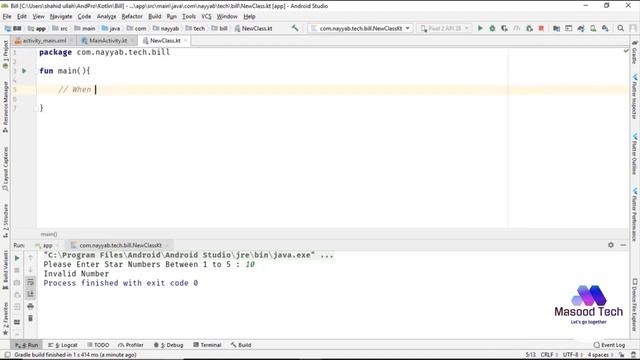Open the Tools menu
640x360 pixels.
[x=189, y=16]
